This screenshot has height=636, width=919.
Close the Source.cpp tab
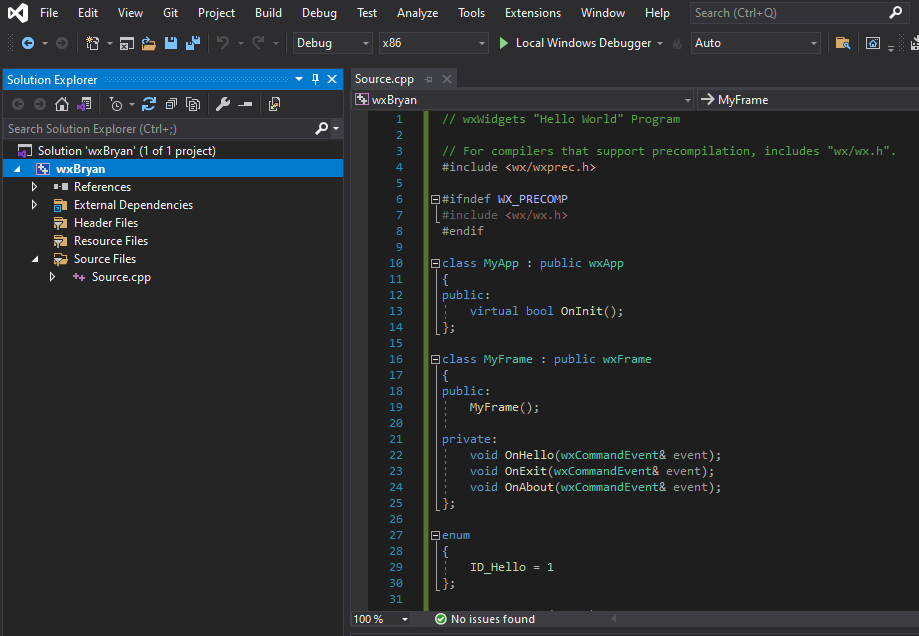tap(447, 79)
